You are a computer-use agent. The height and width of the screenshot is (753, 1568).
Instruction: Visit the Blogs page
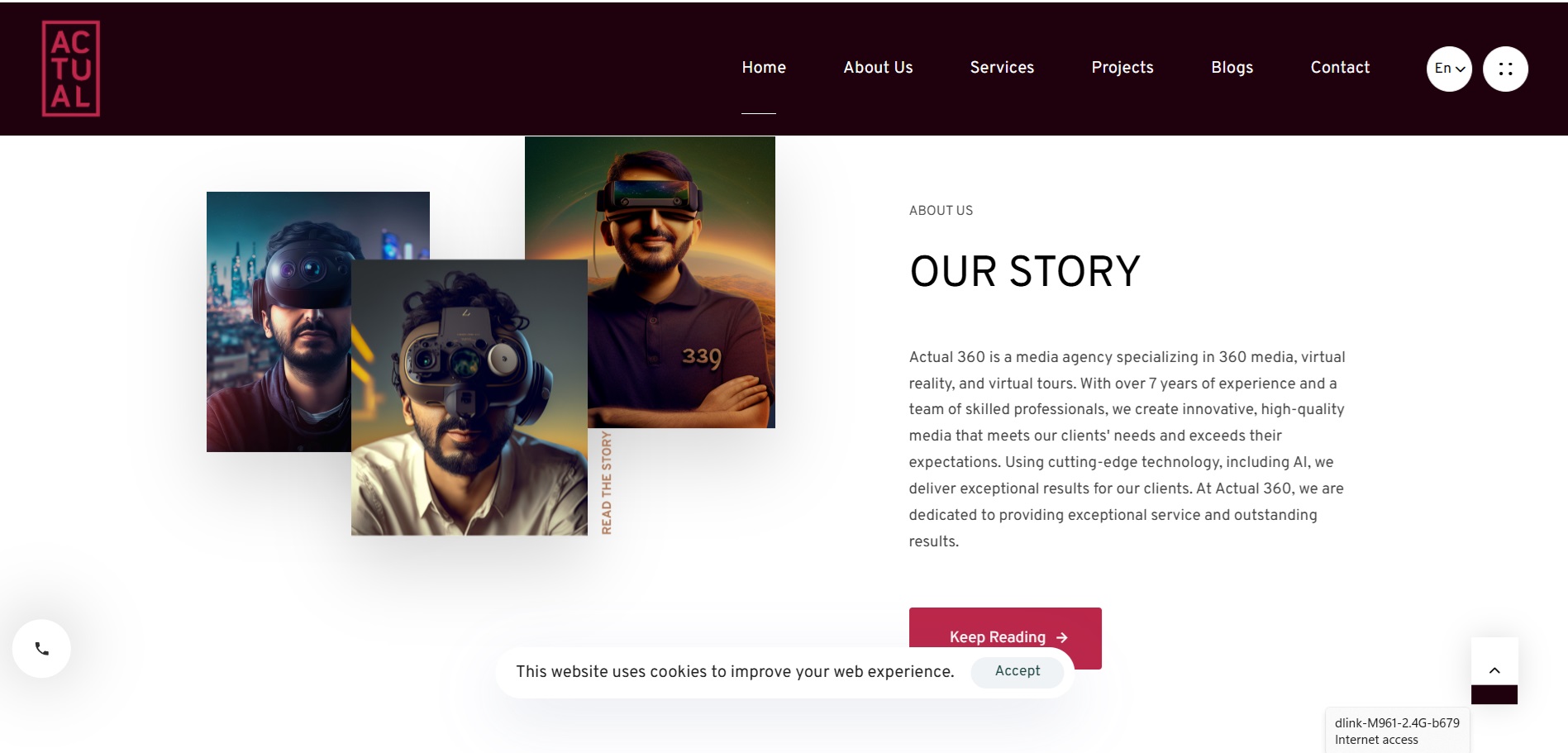(x=1232, y=68)
